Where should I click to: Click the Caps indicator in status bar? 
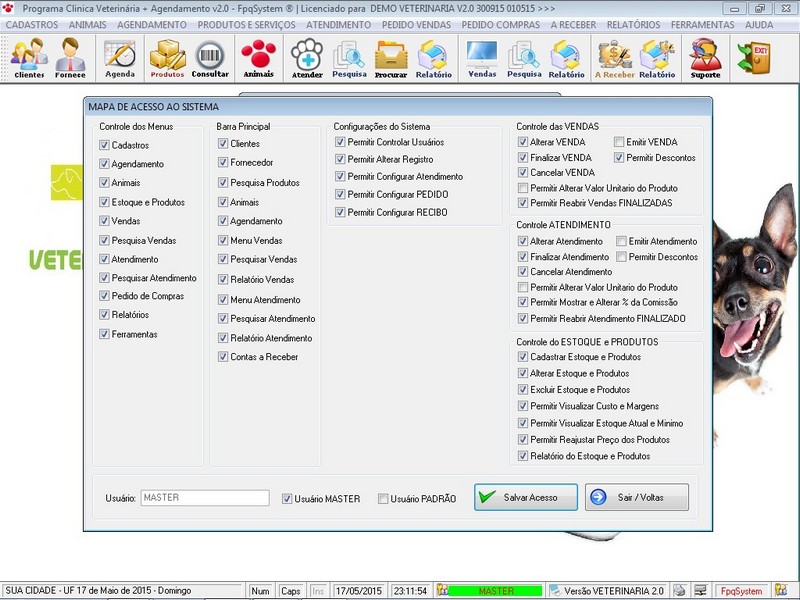[290, 591]
